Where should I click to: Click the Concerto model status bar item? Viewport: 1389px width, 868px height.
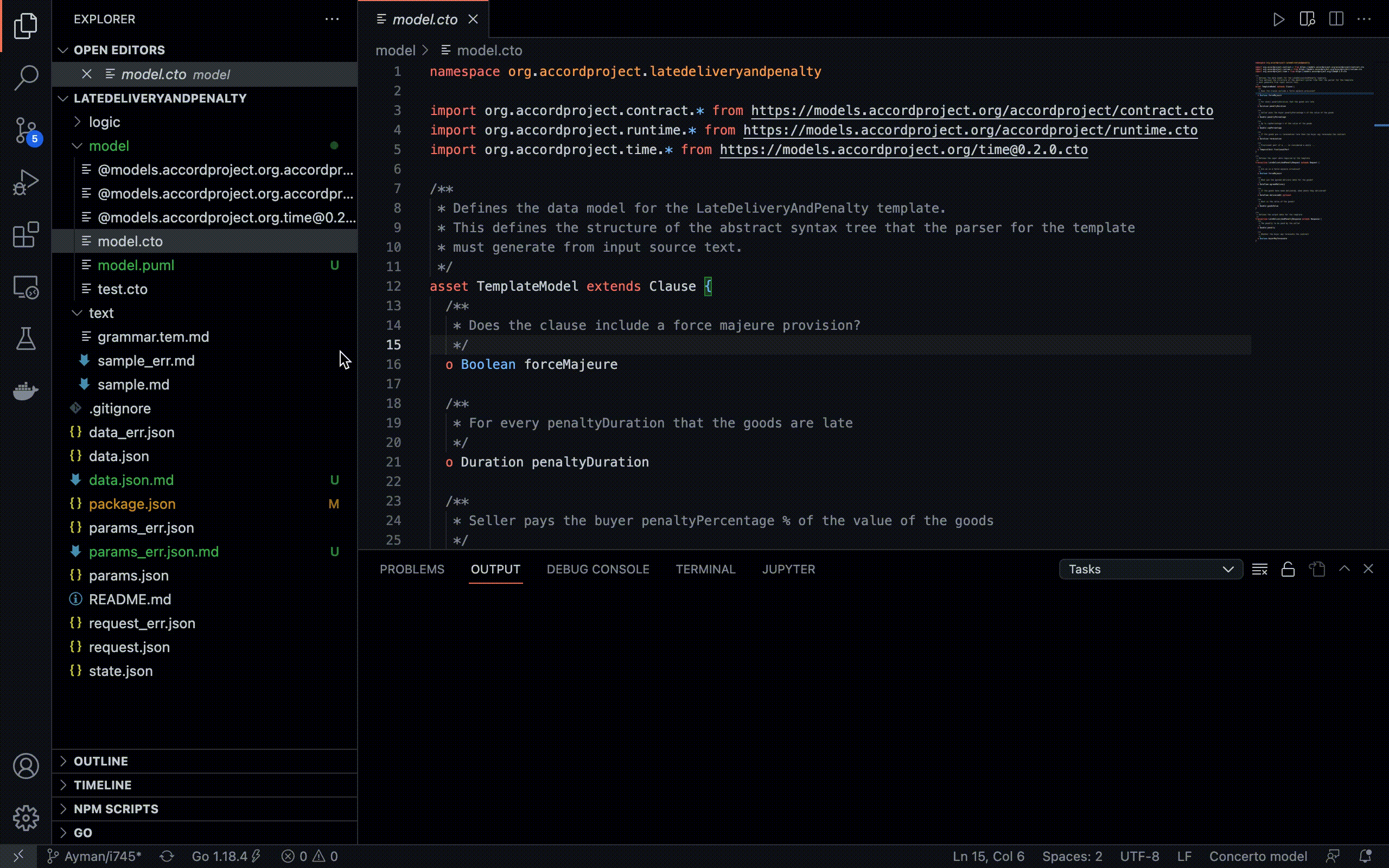click(x=1256, y=855)
